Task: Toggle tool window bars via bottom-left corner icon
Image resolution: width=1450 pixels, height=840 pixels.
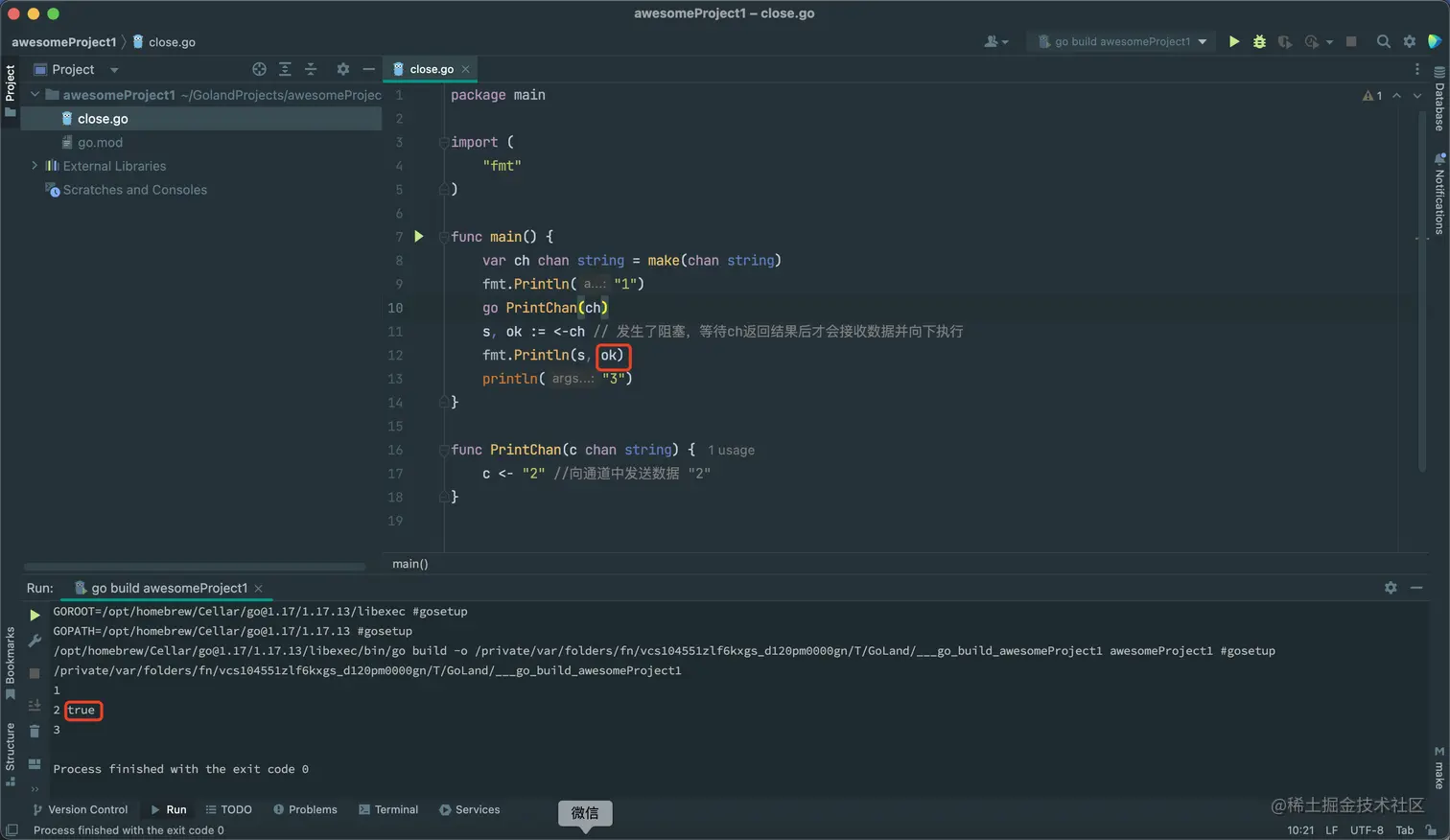Action: click(12, 830)
